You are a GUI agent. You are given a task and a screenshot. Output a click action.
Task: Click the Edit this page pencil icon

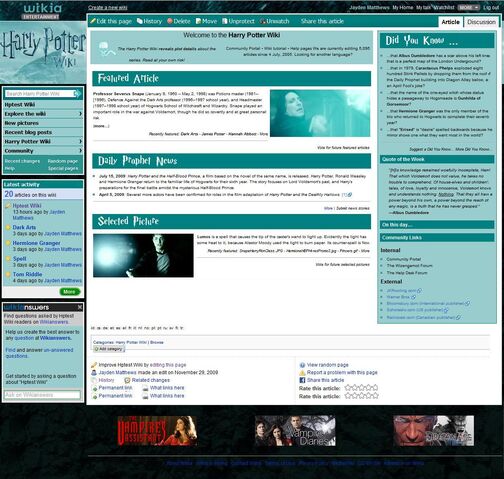click(x=93, y=21)
